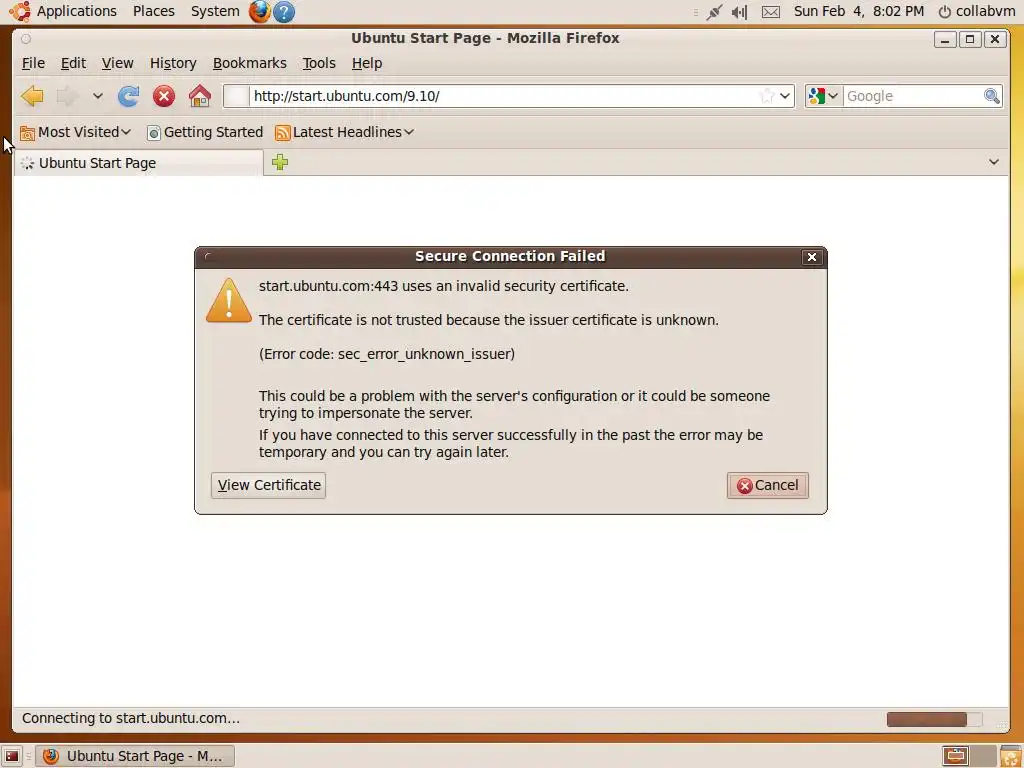Open the View menu
This screenshot has width=1024, height=768.
click(x=118, y=63)
